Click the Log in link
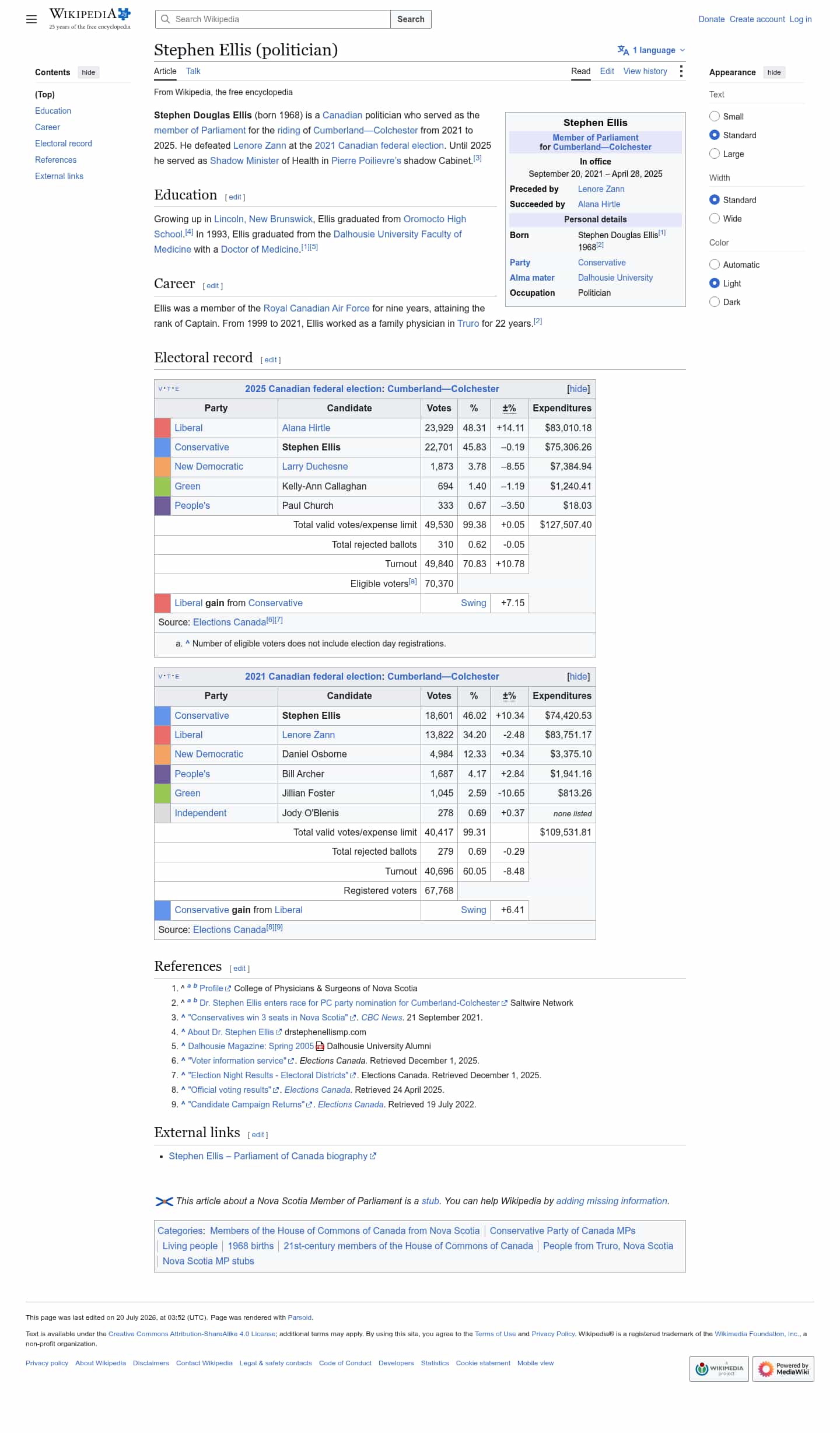The height and width of the screenshot is (1433, 840). [800, 19]
